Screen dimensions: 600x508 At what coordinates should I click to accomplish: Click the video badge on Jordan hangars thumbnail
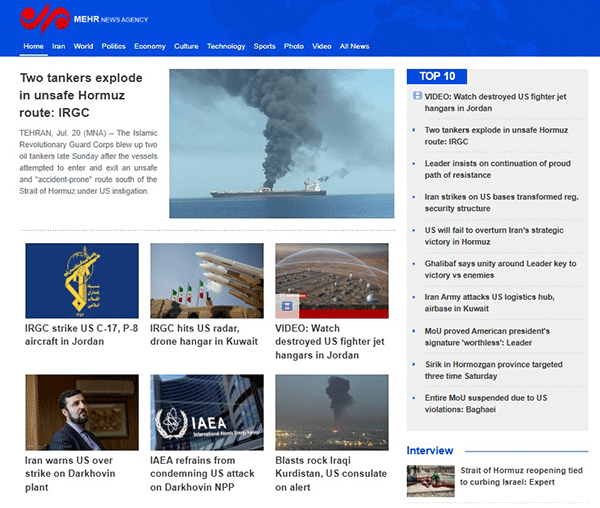[287, 306]
